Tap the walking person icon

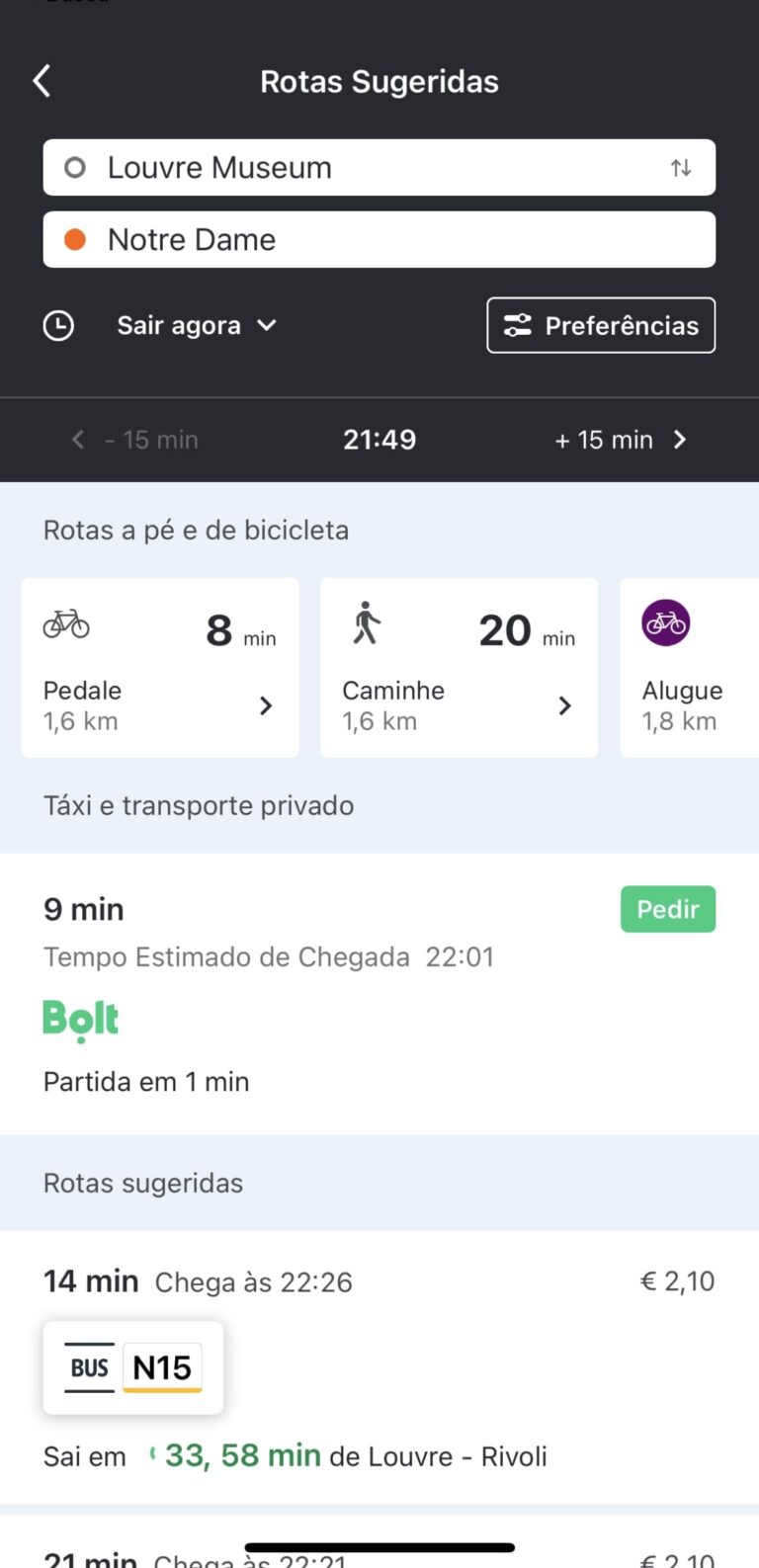(367, 623)
